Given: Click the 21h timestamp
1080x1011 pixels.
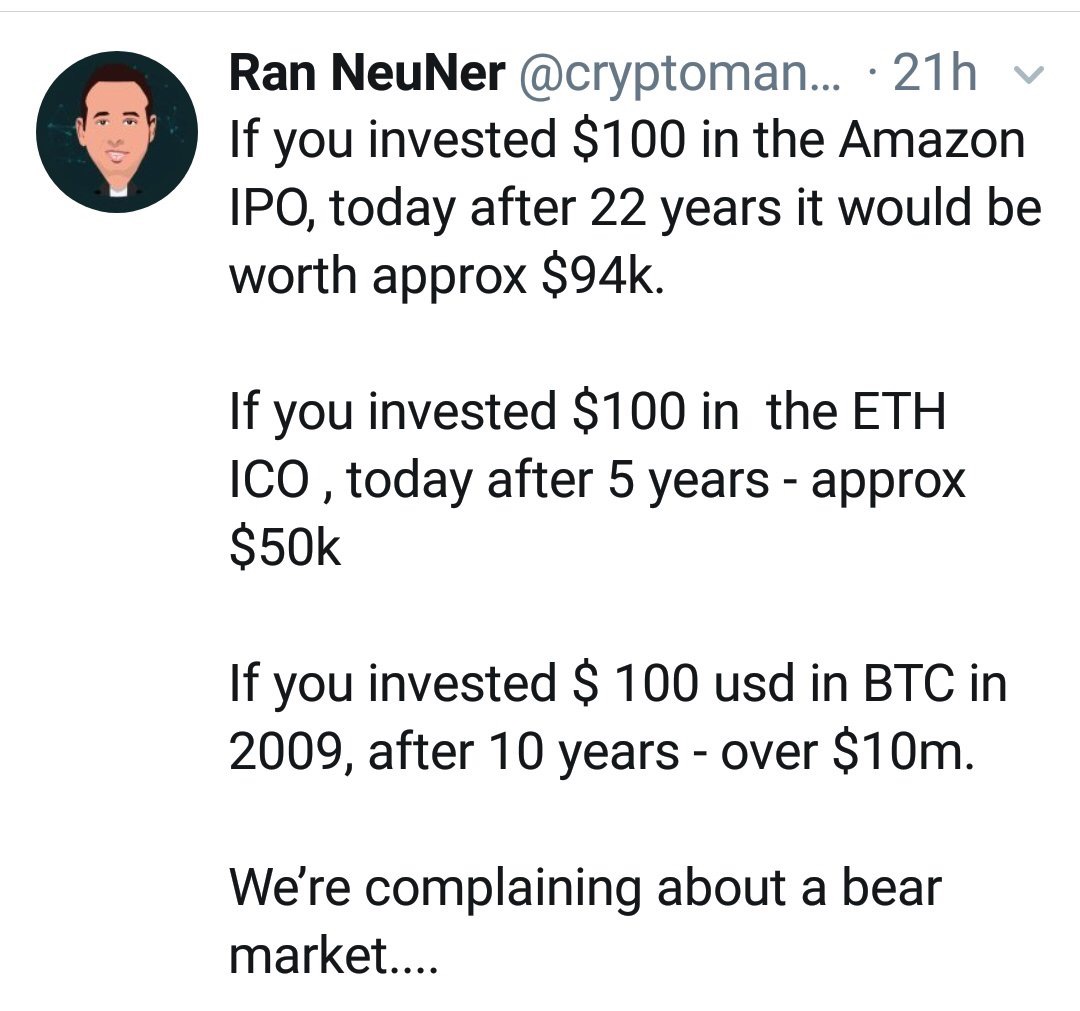Looking at the screenshot, I should pyautogui.click(x=935, y=73).
